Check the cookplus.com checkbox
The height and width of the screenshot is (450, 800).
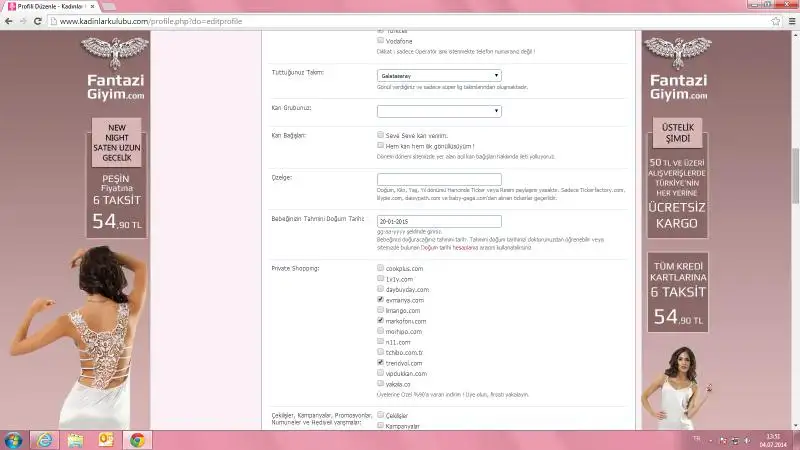click(x=380, y=268)
